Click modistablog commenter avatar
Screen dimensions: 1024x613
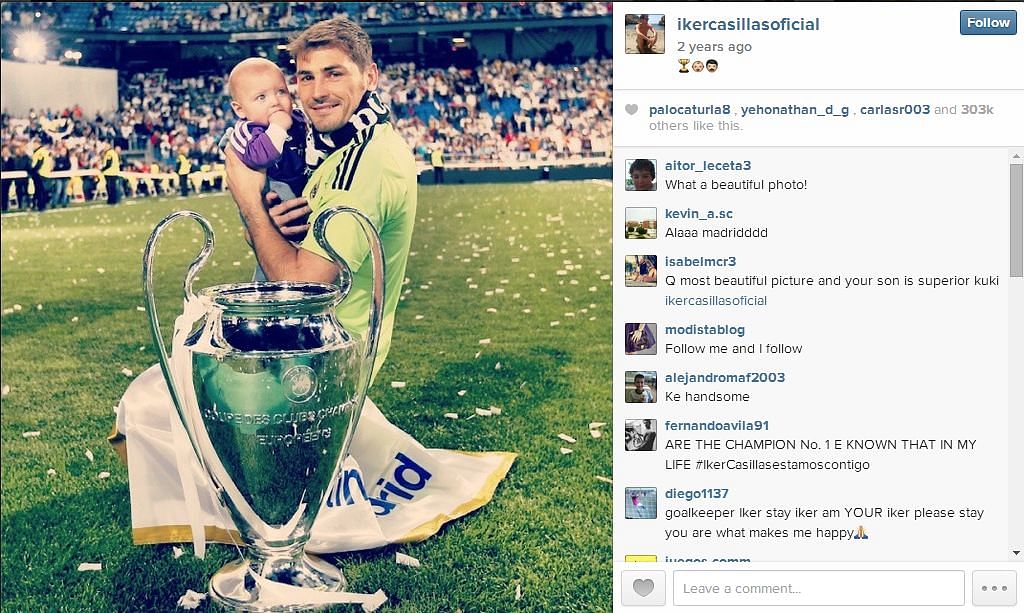tap(641, 339)
